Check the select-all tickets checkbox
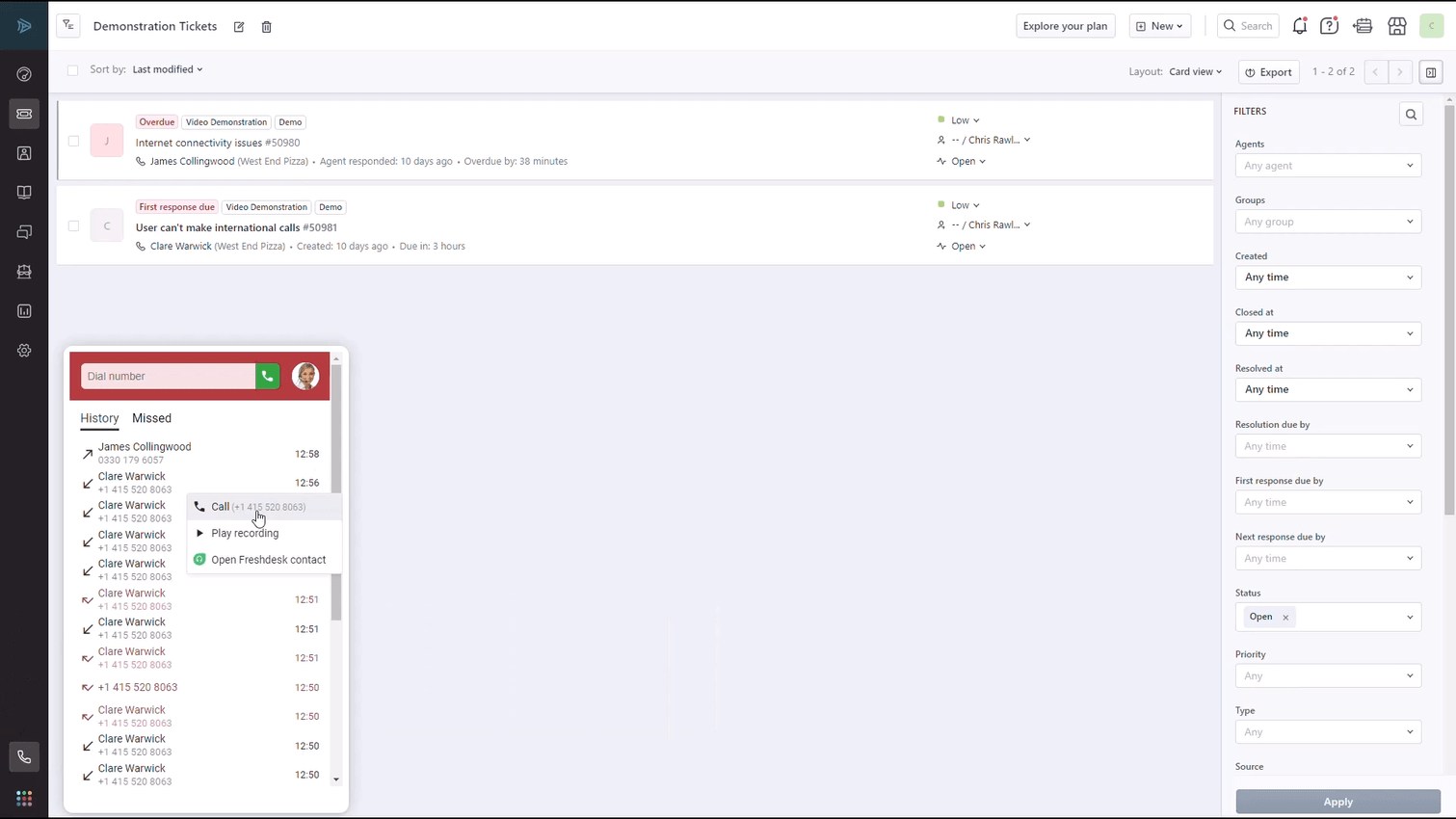 [x=73, y=70]
